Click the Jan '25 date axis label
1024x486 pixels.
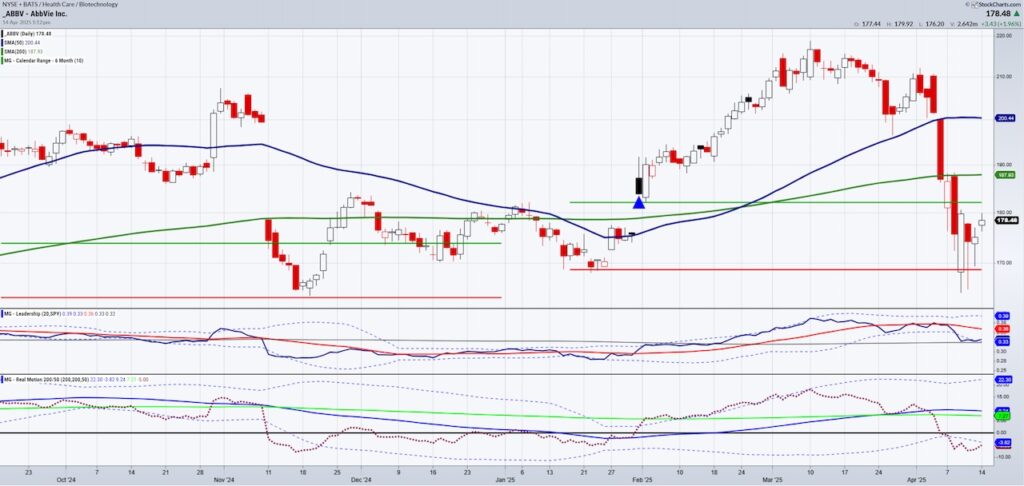pos(505,479)
